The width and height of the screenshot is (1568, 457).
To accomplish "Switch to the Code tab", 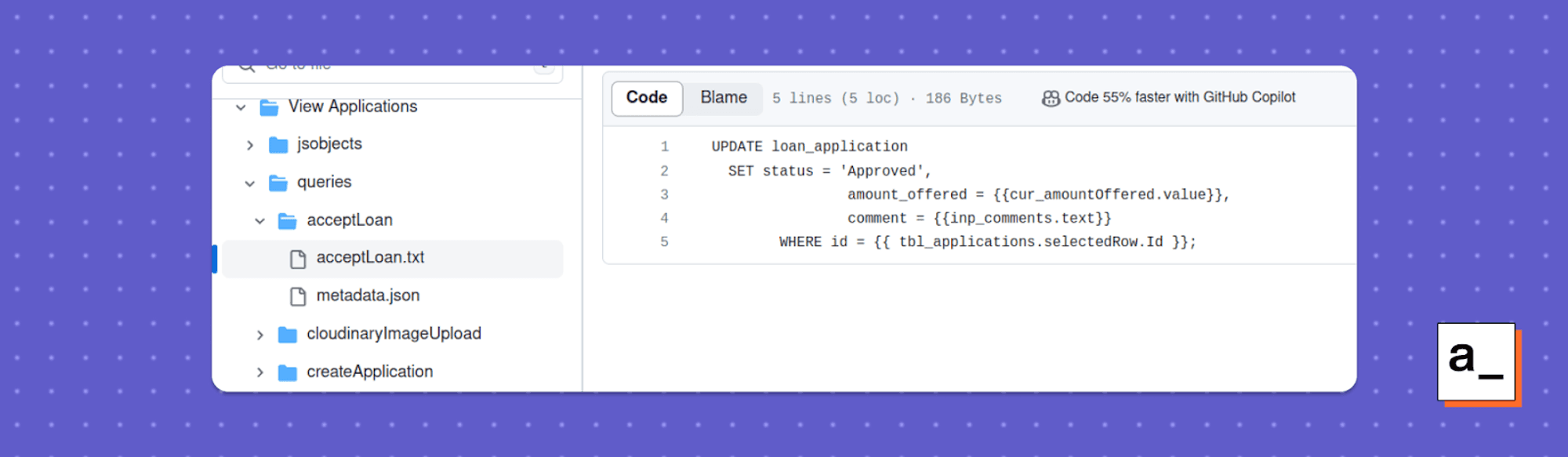I will (x=647, y=98).
